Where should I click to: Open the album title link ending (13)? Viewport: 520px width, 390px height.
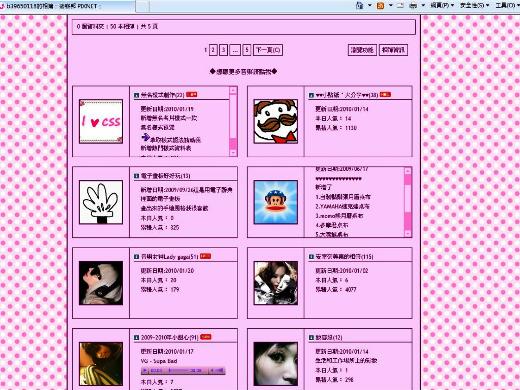coord(166,176)
